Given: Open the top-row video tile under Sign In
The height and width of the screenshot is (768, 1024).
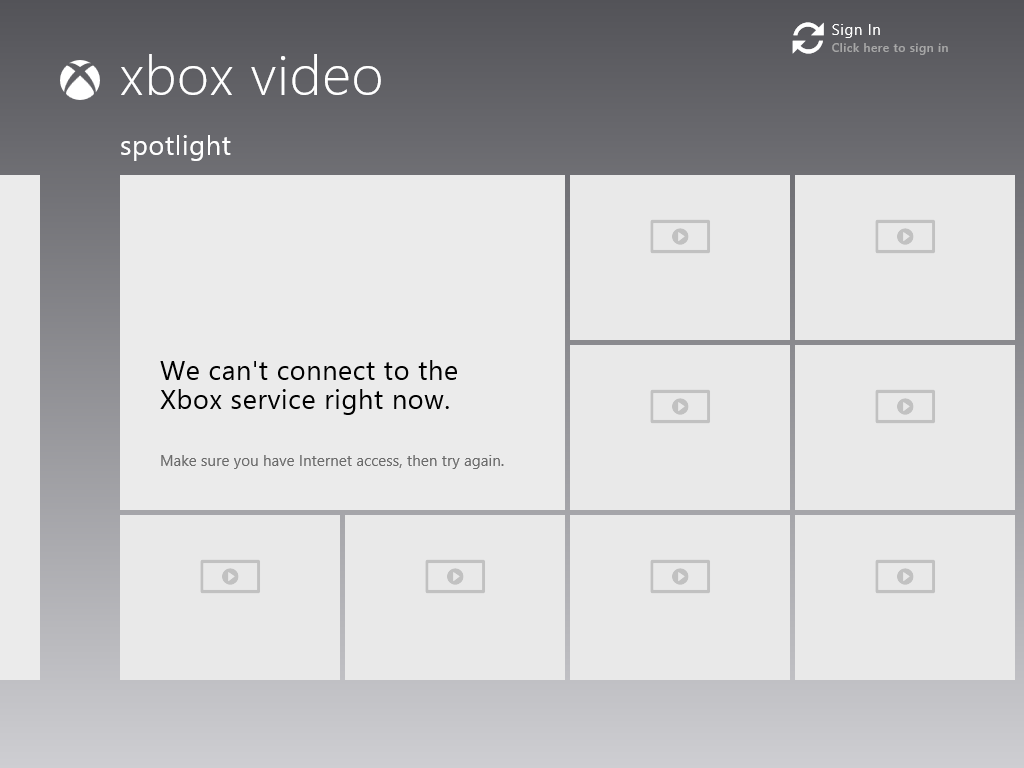Looking at the screenshot, I should click(x=904, y=257).
